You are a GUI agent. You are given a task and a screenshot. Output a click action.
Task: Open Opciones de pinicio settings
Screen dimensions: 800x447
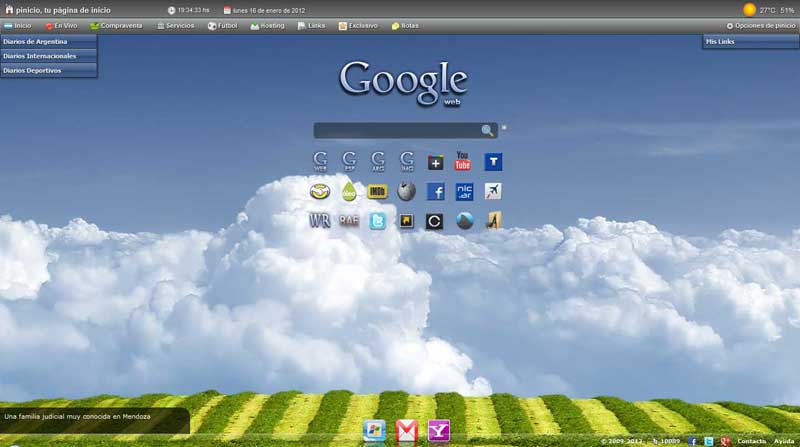(x=761, y=25)
